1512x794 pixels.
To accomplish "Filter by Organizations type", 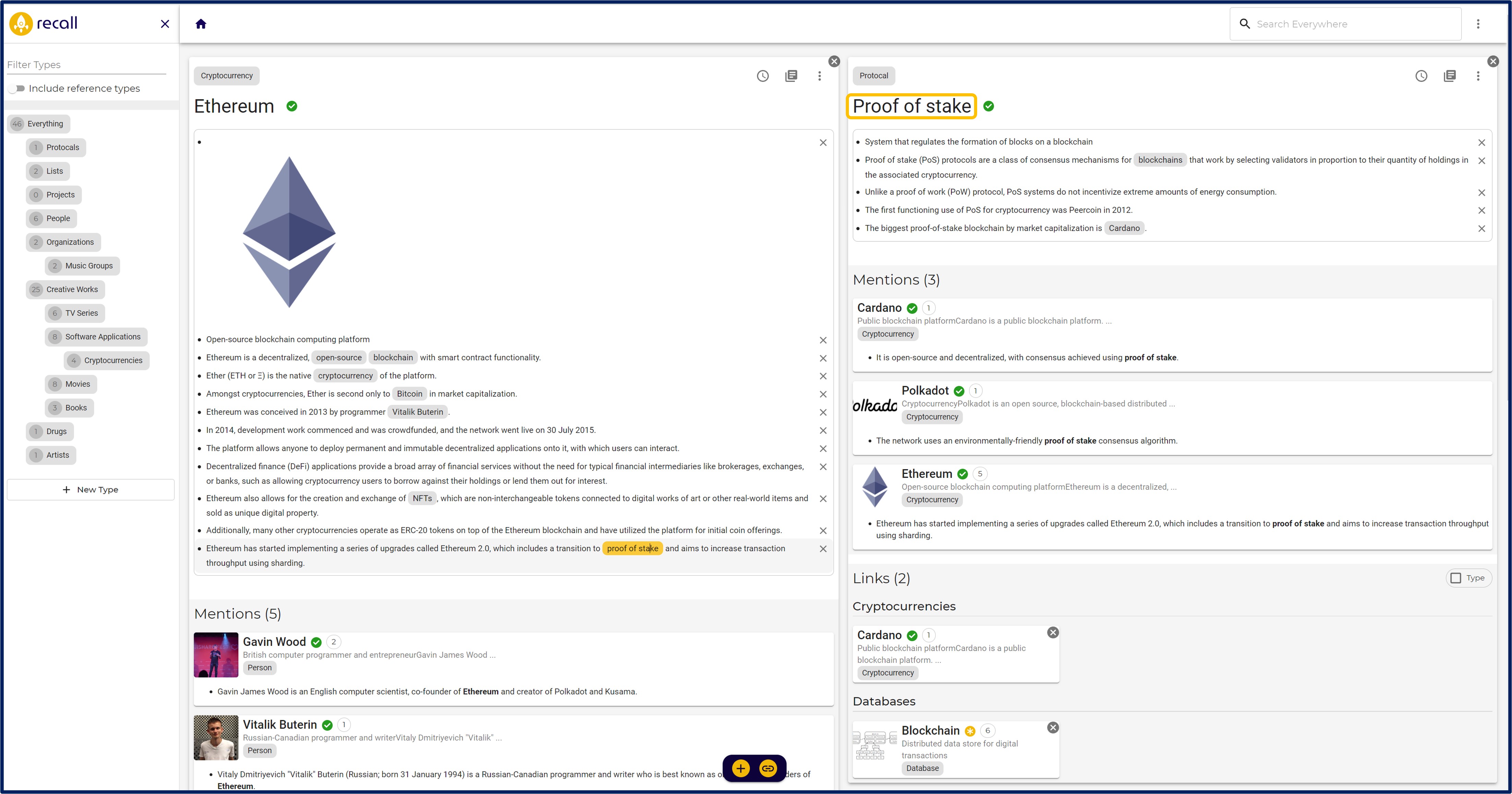I will 63,242.
